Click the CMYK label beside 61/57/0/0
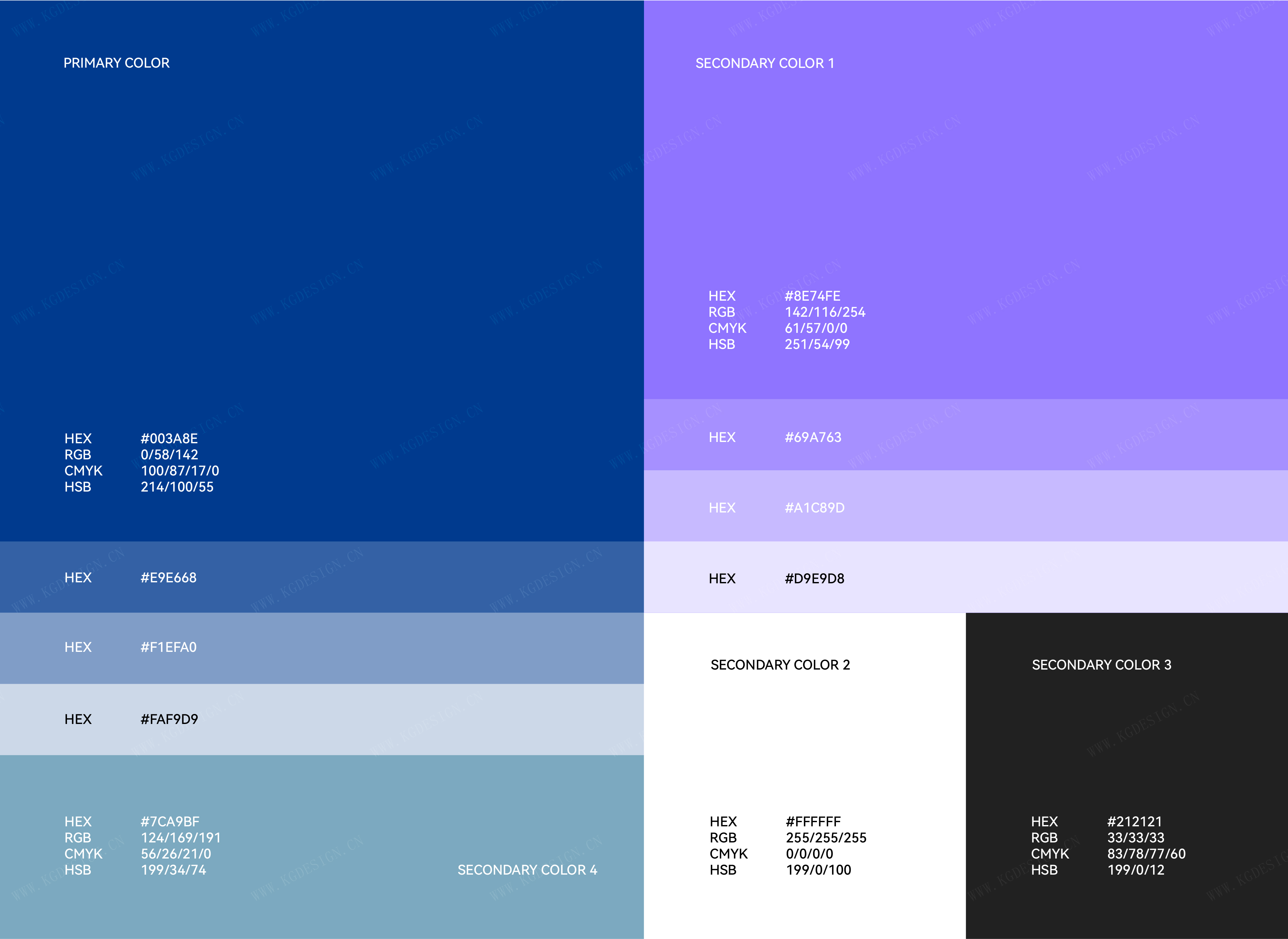Viewport: 1288px width, 939px height. coord(727,328)
